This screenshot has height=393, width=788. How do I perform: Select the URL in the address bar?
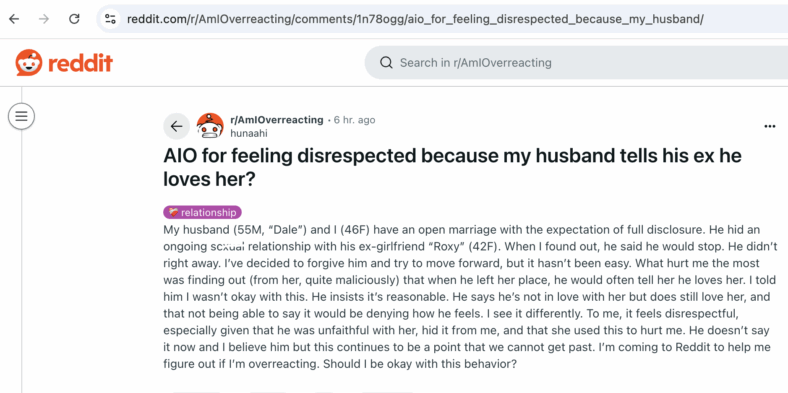click(415, 19)
